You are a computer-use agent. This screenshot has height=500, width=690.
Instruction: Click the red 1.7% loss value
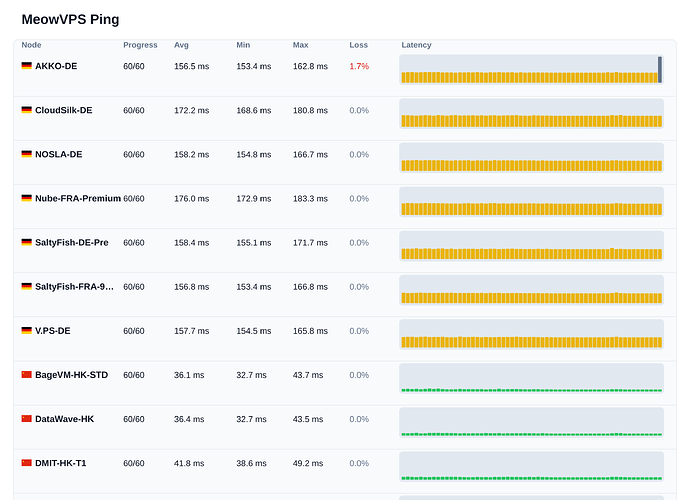[x=359, y=66]
